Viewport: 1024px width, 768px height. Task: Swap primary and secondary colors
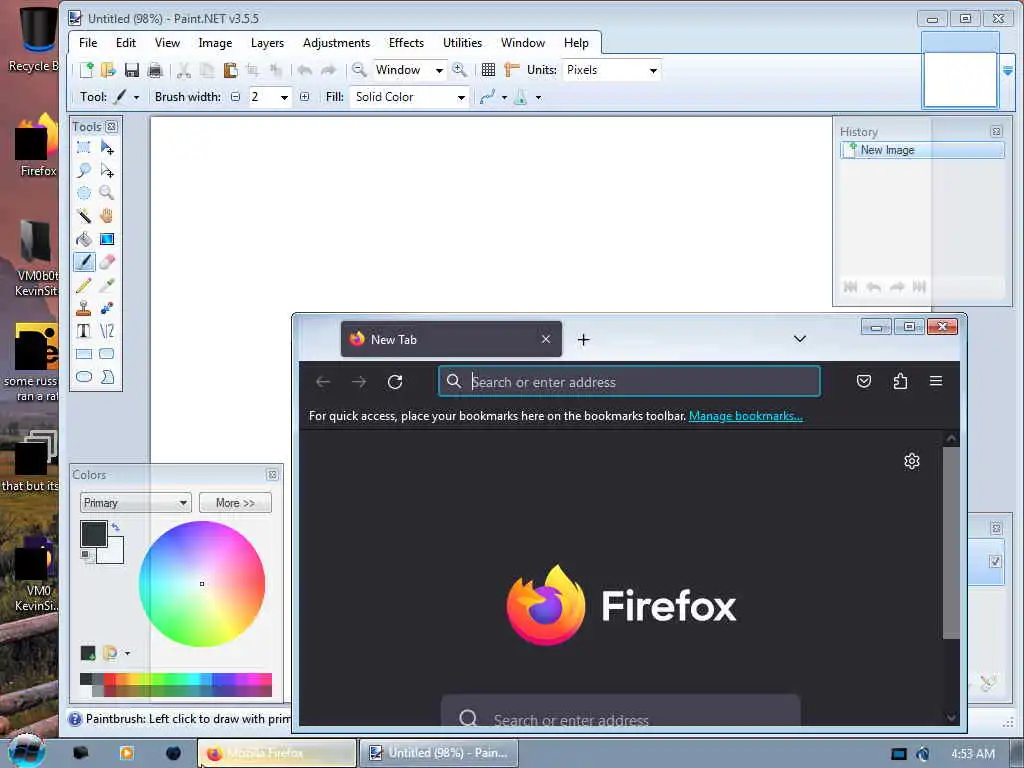(x=116, y=526)
